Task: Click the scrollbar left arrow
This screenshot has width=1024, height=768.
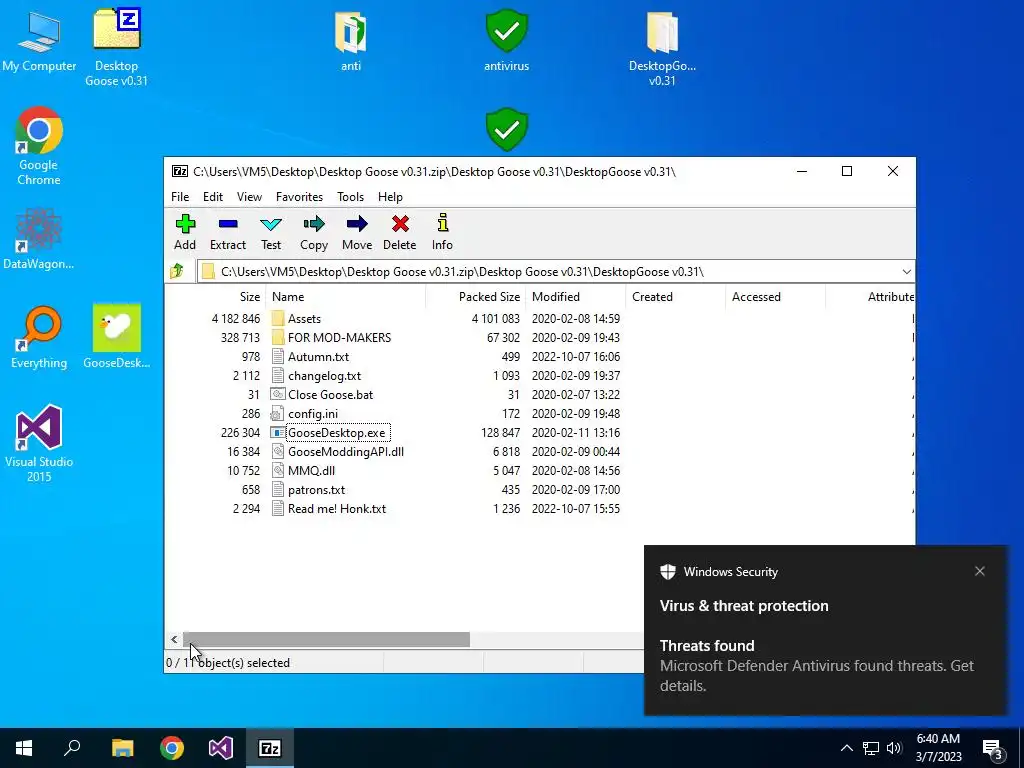Action: 174,639
